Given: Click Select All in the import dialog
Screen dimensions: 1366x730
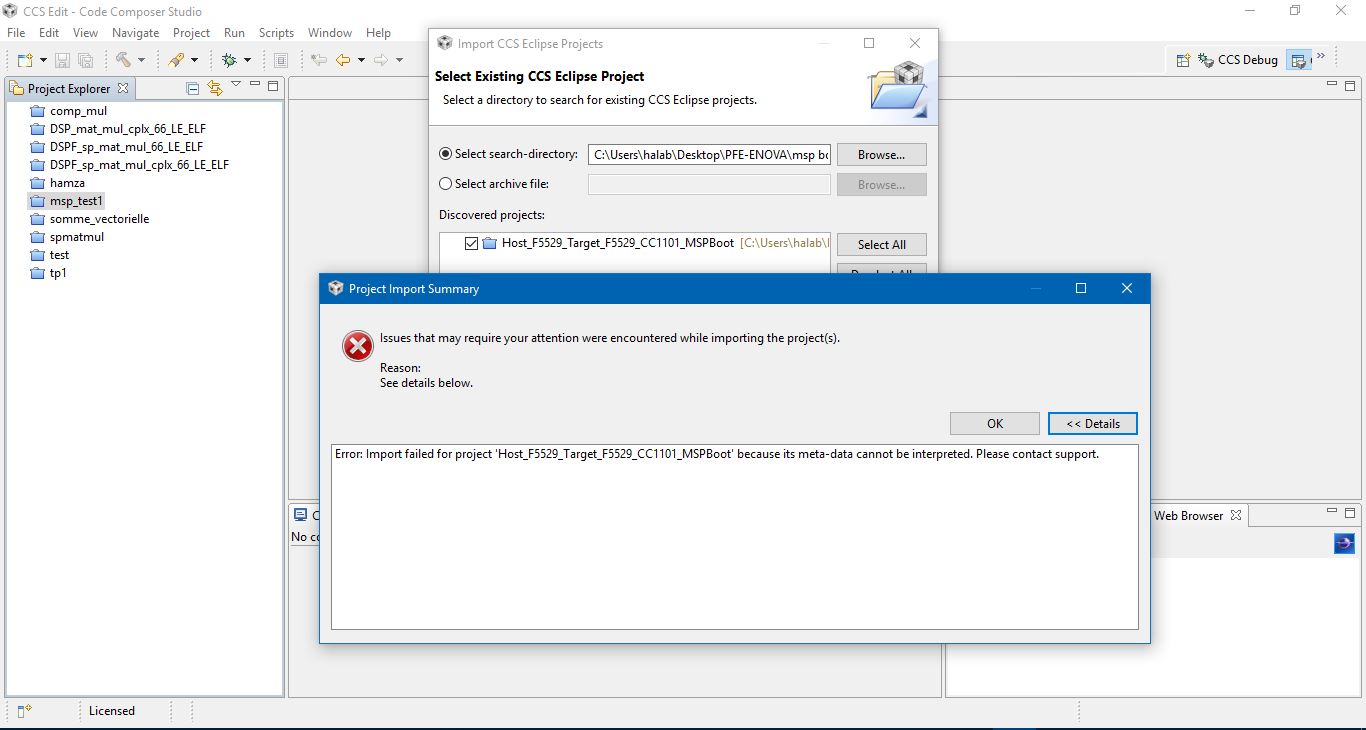Looking at the screenshot, I should pos(882,245).
